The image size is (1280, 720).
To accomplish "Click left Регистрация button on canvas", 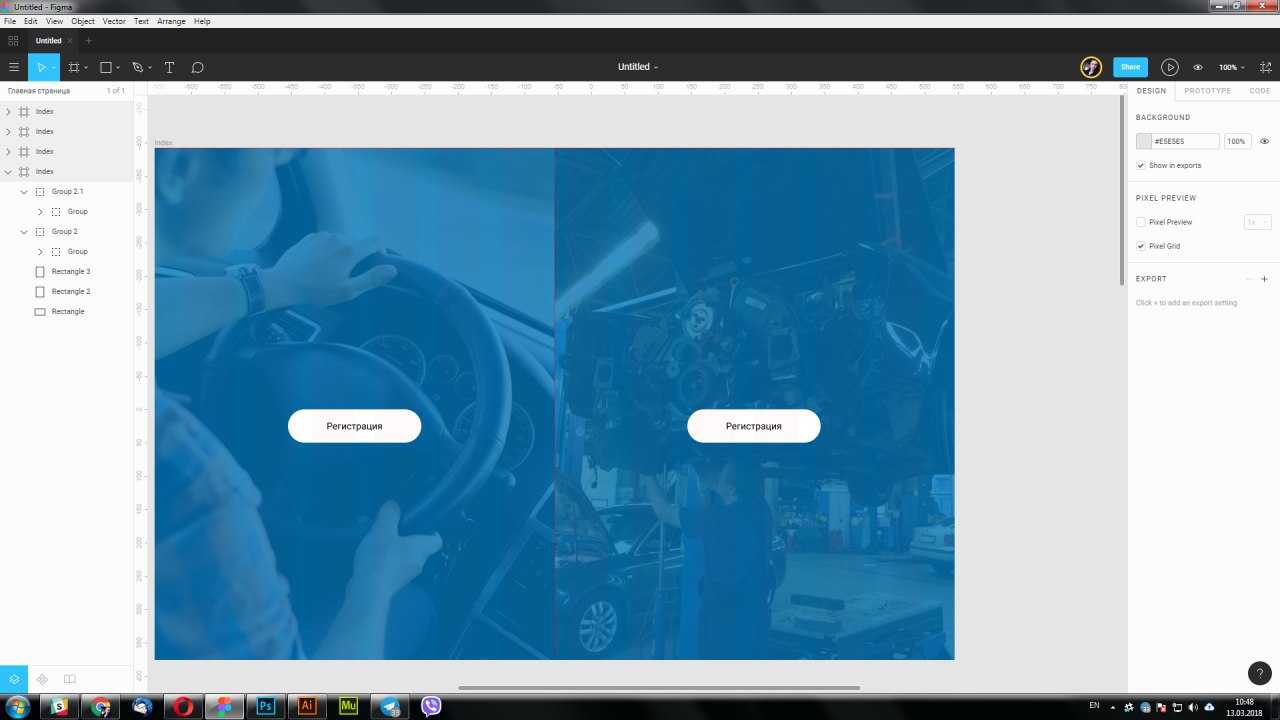I will (x=354, y=426).
